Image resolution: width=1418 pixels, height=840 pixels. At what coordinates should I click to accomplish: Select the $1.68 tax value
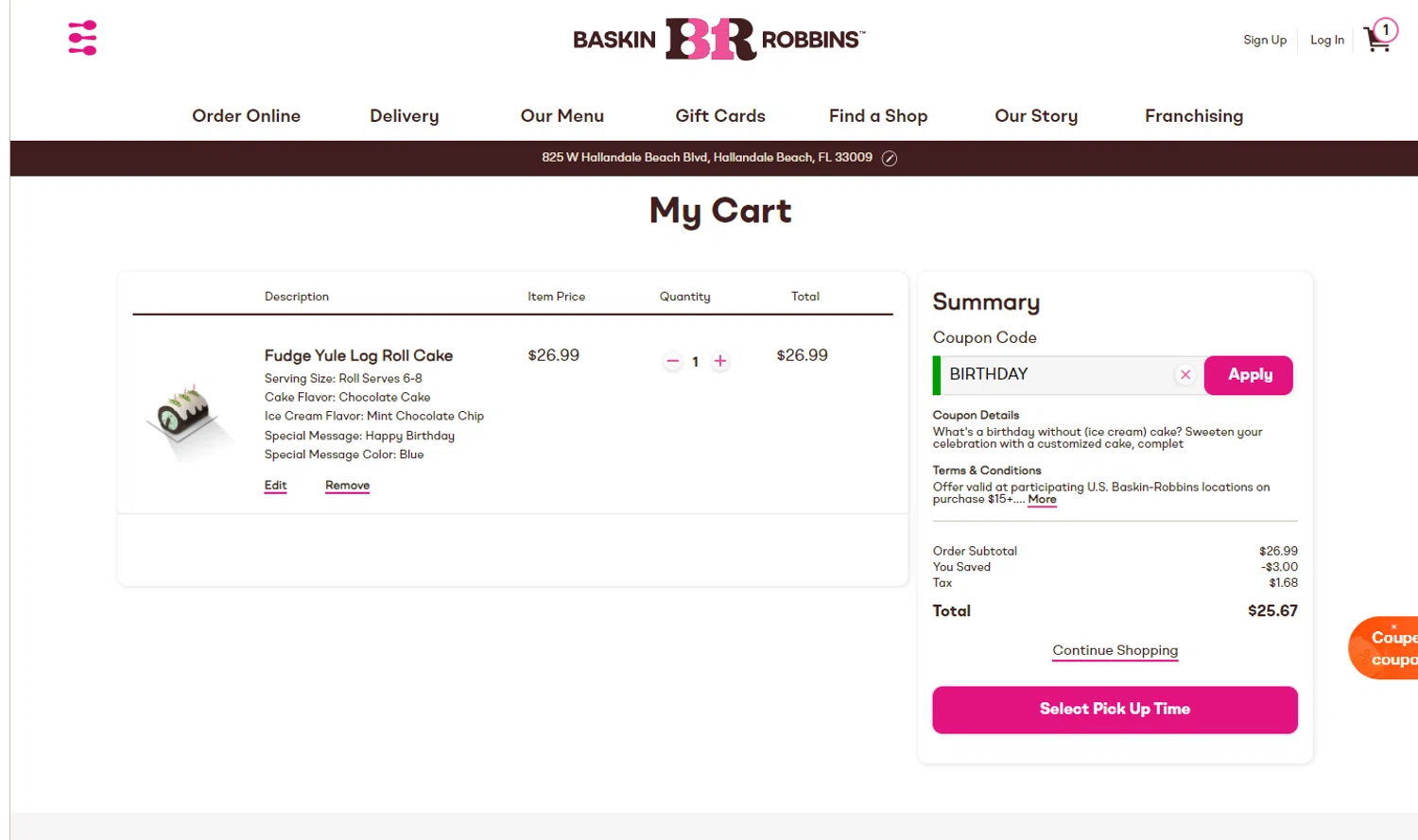pyautogui.click(x=1283, y=583)
